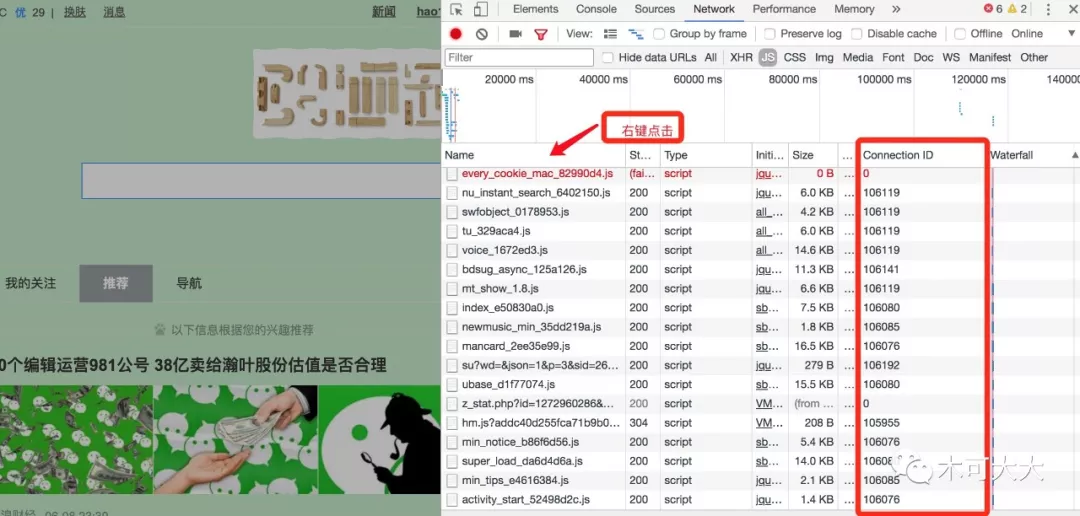
Task: Select the XHR filter type
Action: pos(741,57)
